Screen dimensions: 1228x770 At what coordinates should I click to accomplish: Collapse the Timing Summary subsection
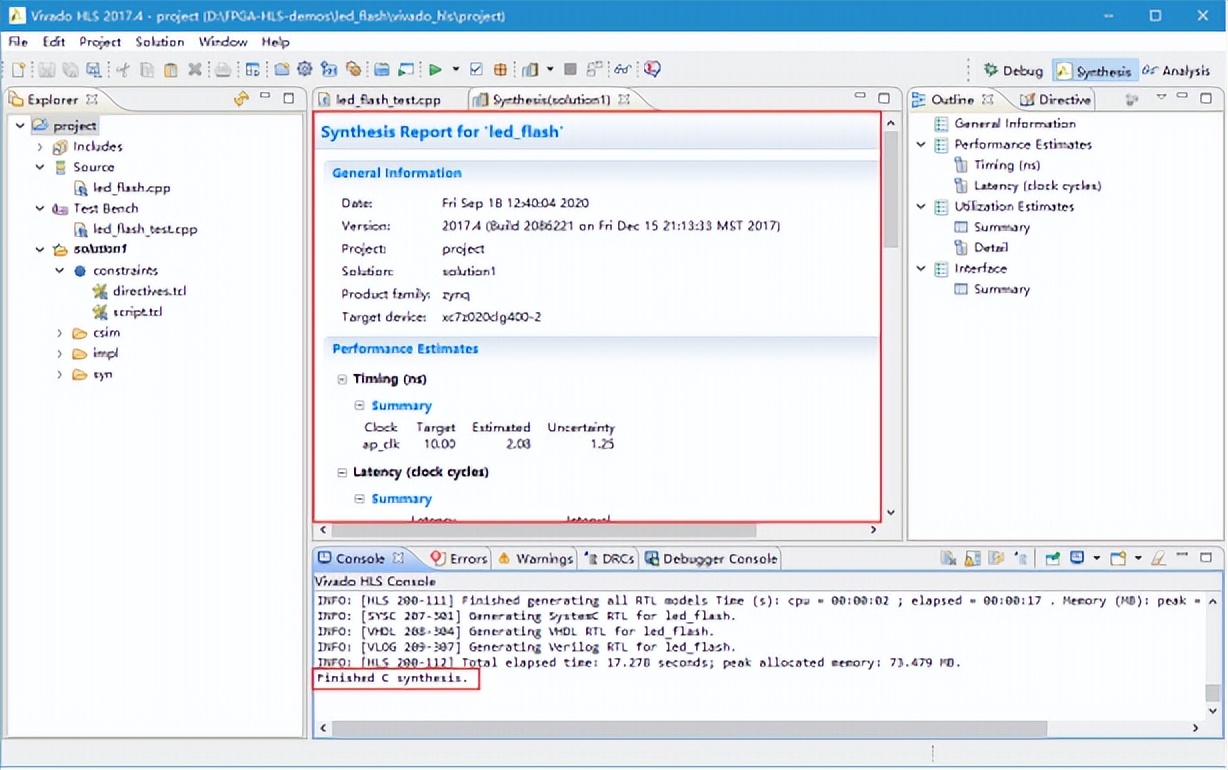click(x=360, y=406)
